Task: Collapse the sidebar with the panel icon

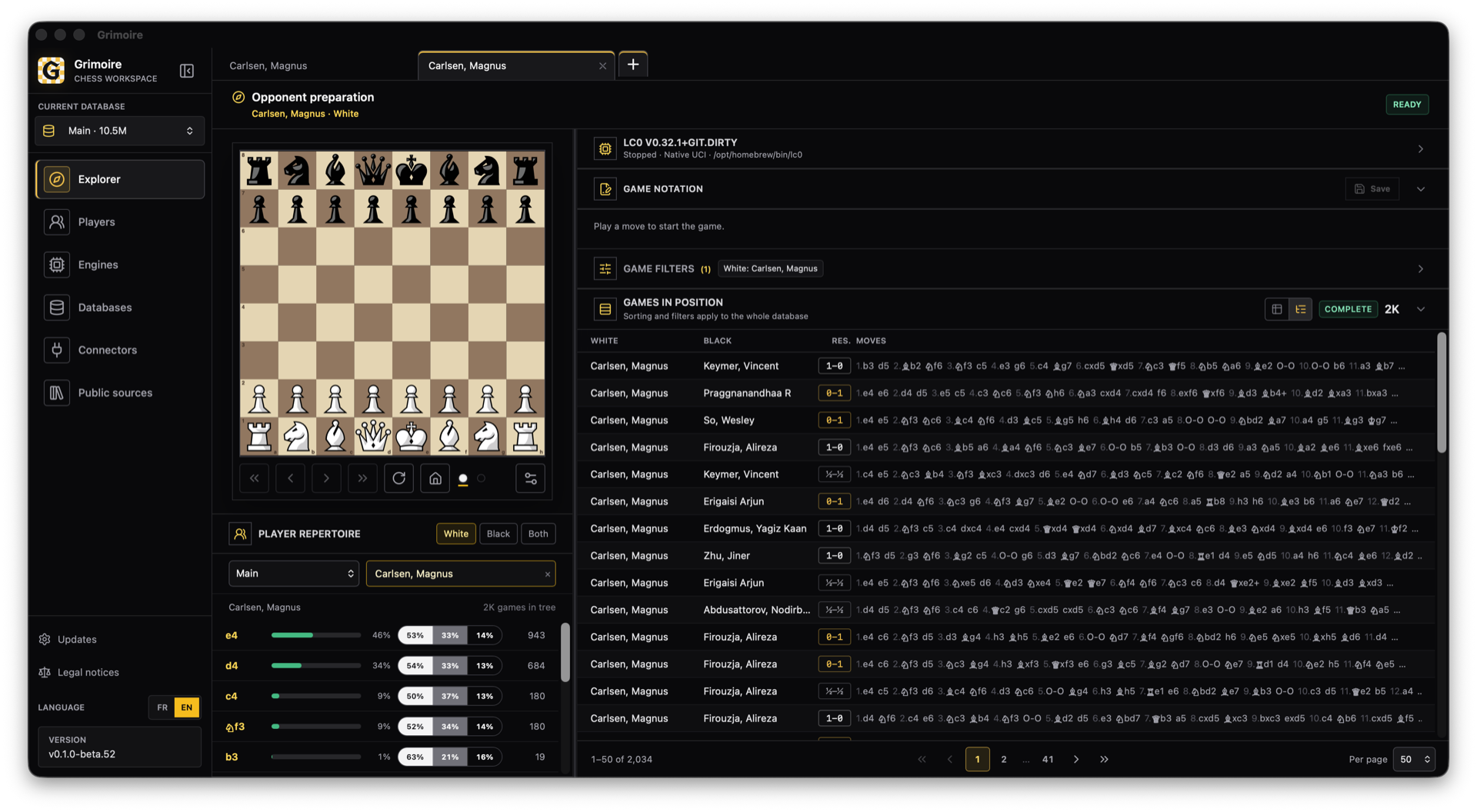Action: [186, 71]
